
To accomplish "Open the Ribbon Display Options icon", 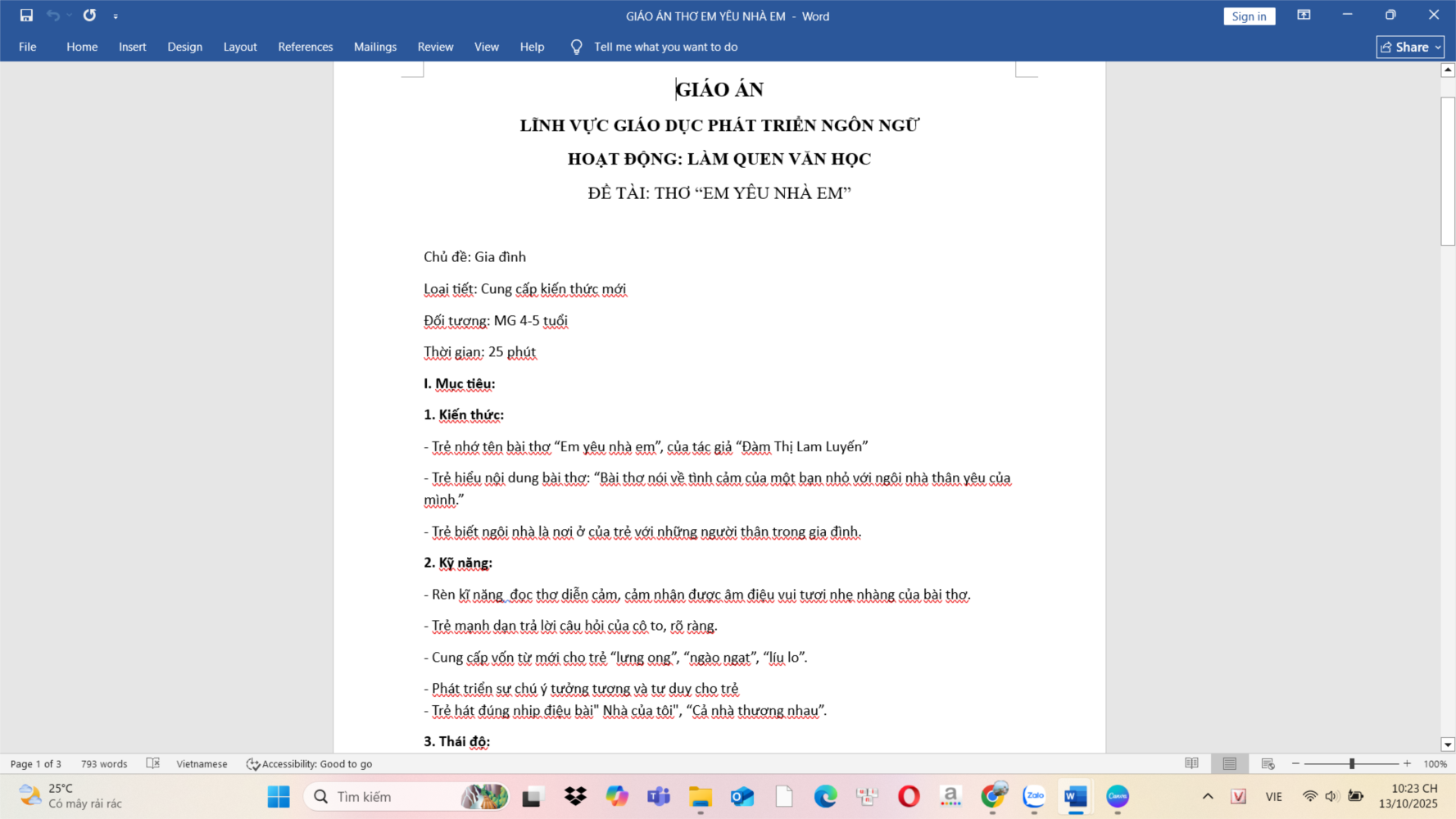I will 1304,16.
